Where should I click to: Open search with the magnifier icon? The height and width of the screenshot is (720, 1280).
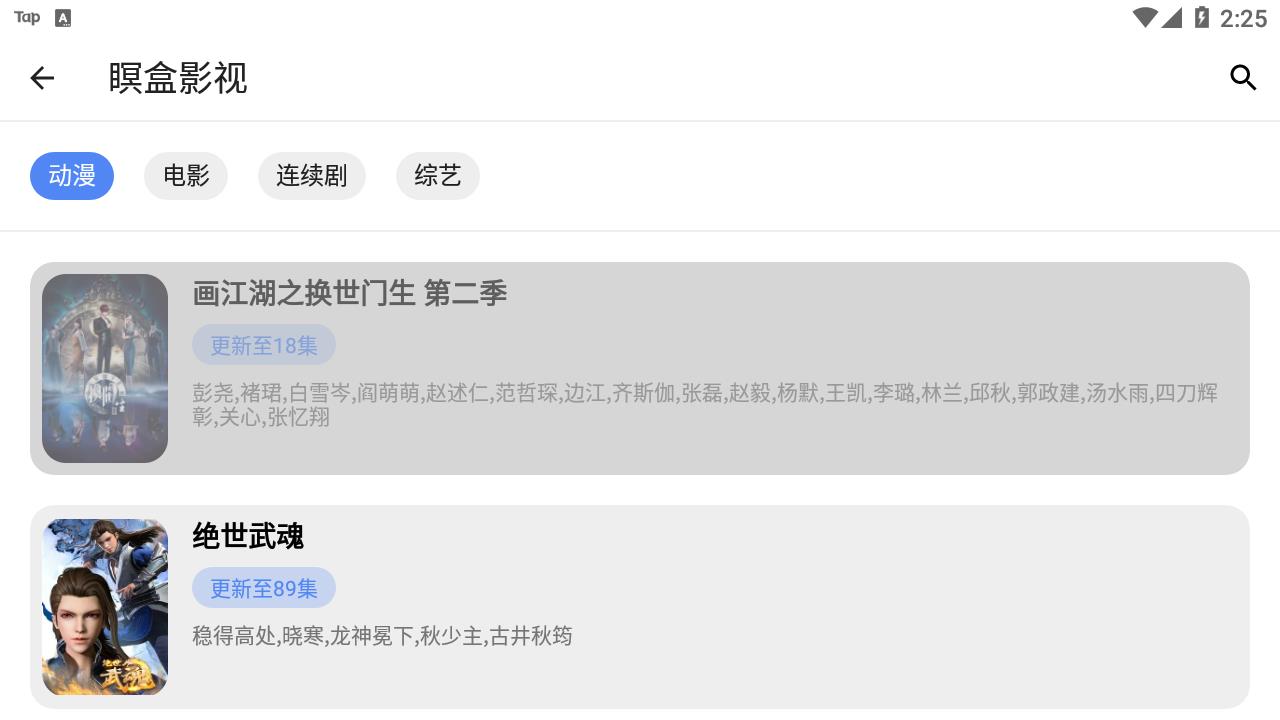click(x=1242, y=78)
